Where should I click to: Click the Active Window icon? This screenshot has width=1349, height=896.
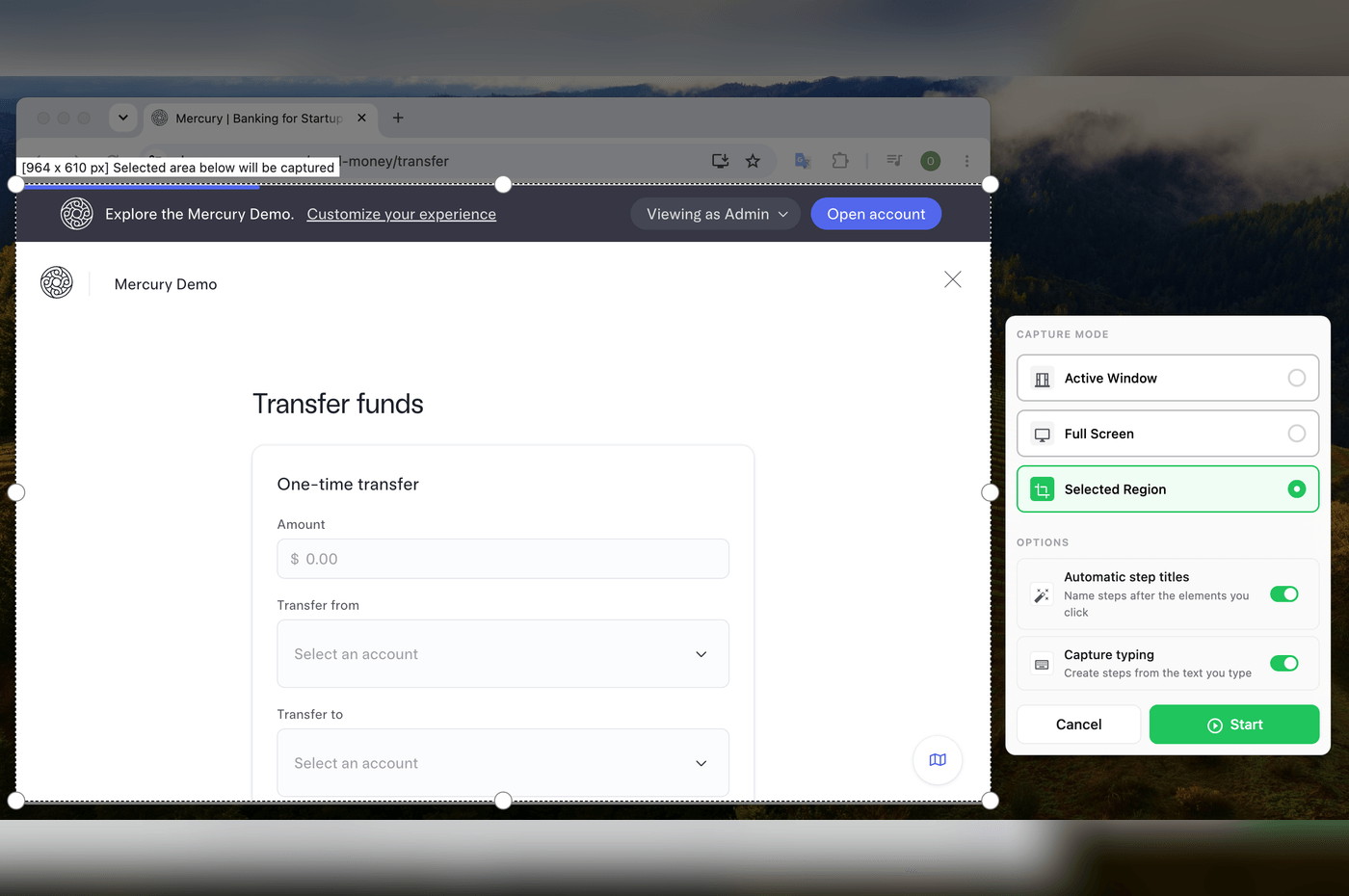(x=1043, y=379)
